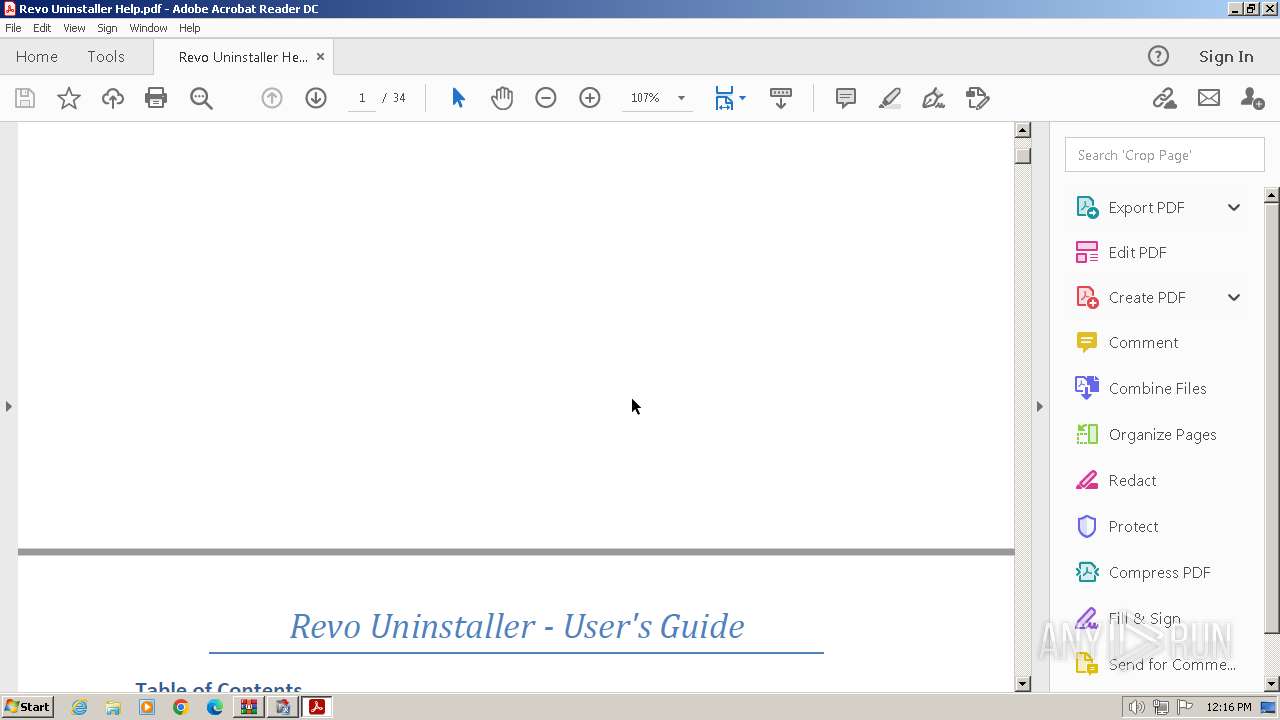This screenshot has height=720, width=1280.
Task: Expand the Export PDF chevron
Action: point(1234,208)
